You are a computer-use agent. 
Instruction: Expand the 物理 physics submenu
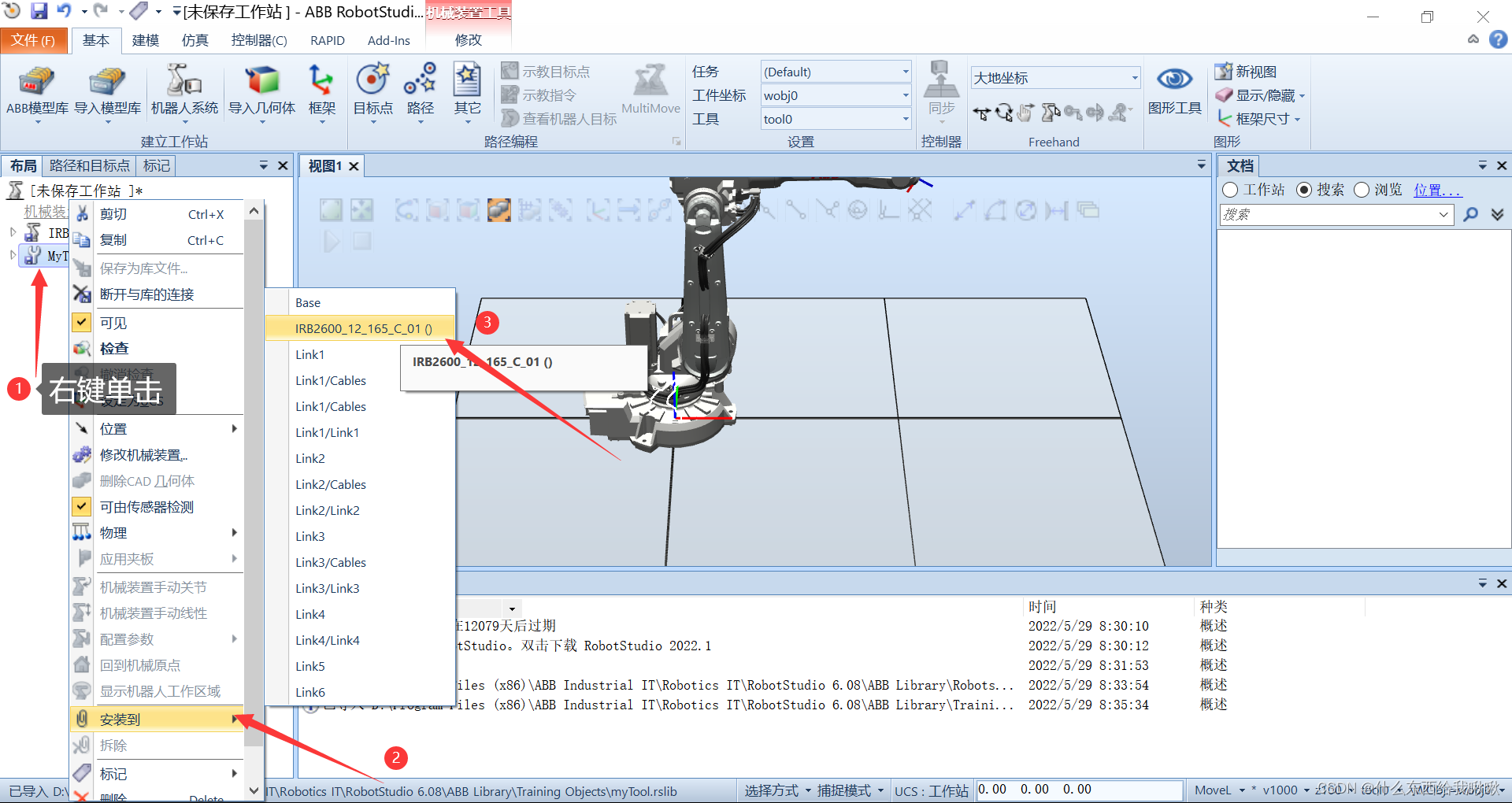(x=157, y=533)
